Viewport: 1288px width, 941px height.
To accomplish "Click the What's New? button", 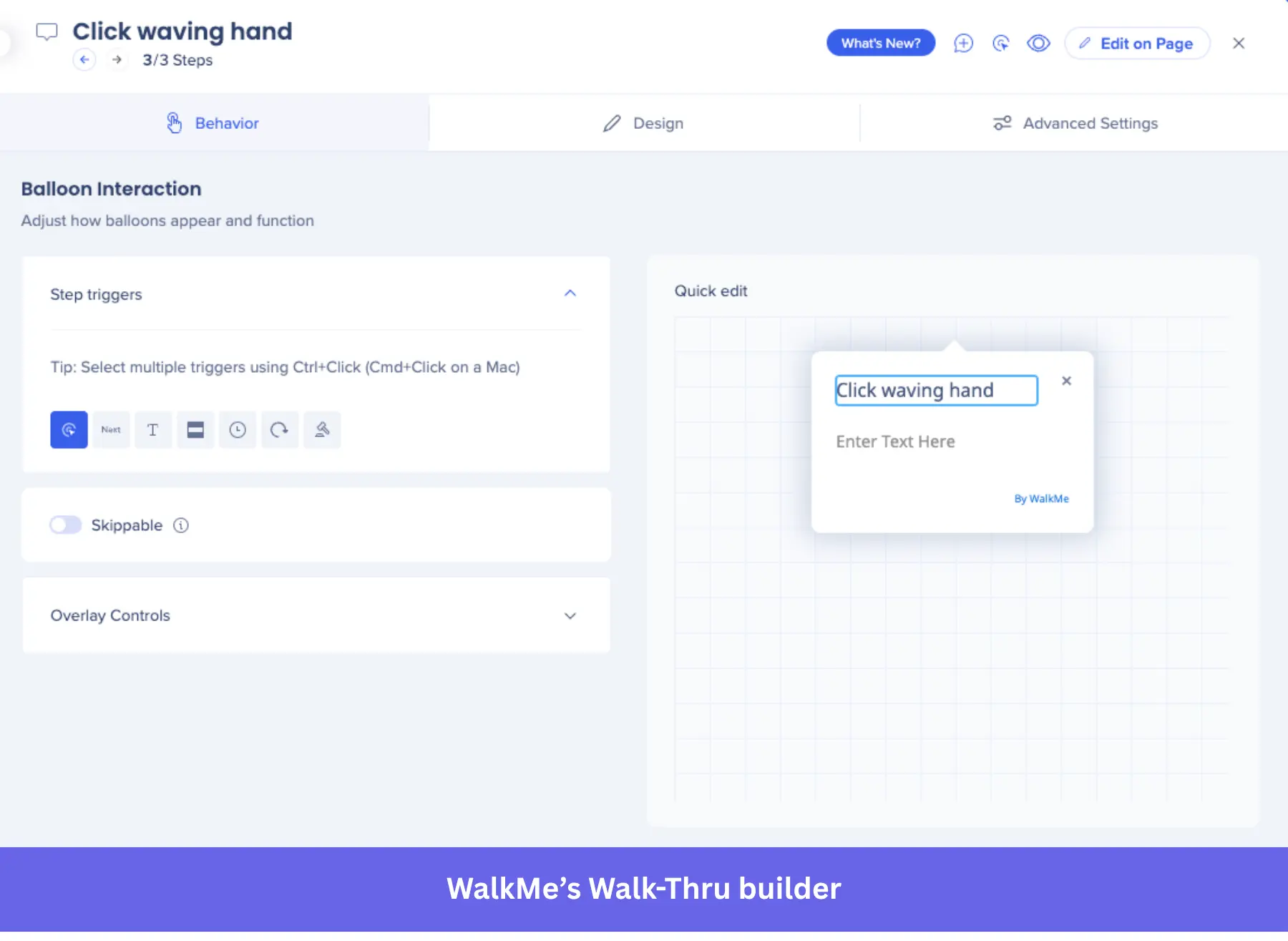I will coord(880,43).
